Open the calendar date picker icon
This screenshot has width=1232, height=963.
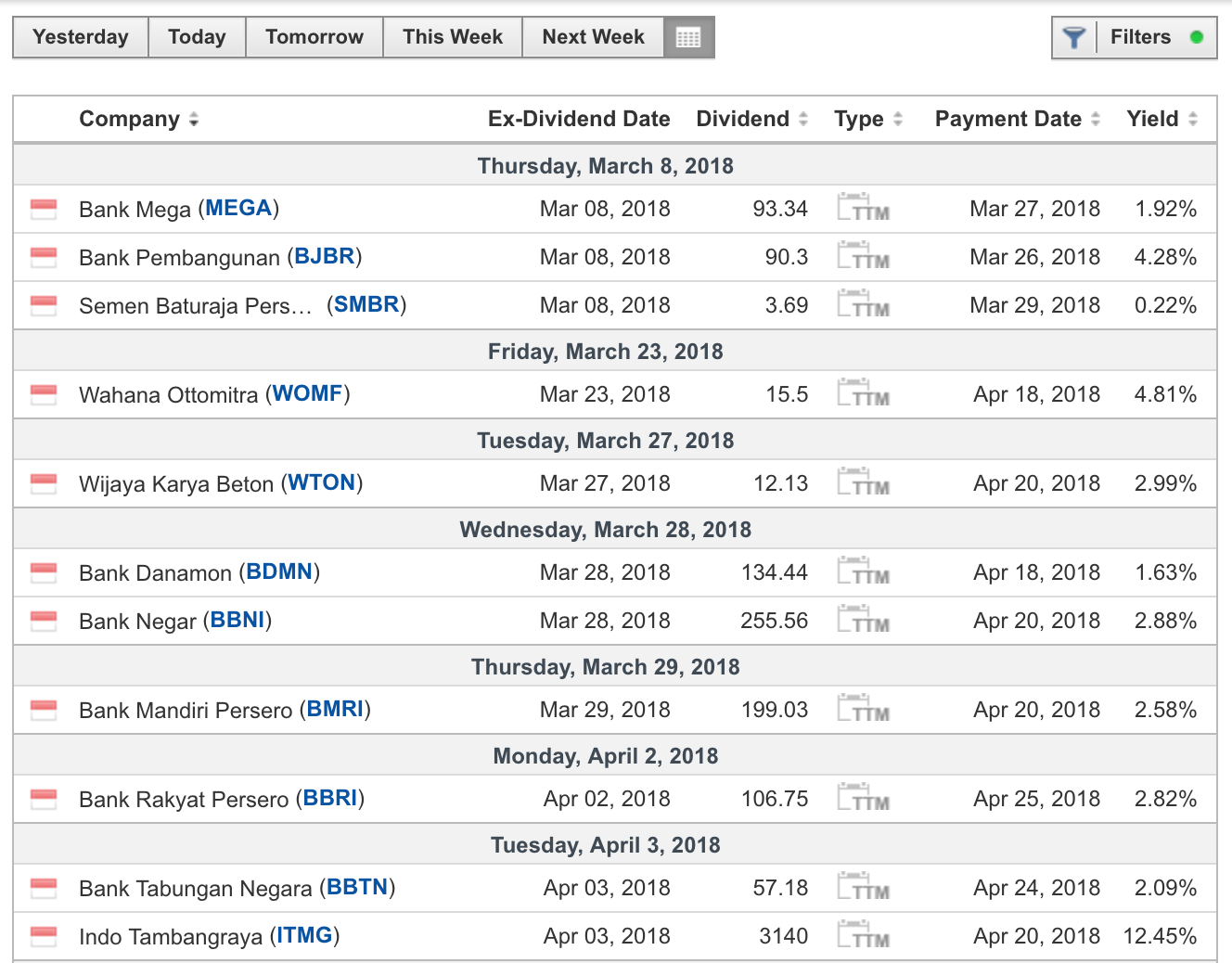click(688, 38)
